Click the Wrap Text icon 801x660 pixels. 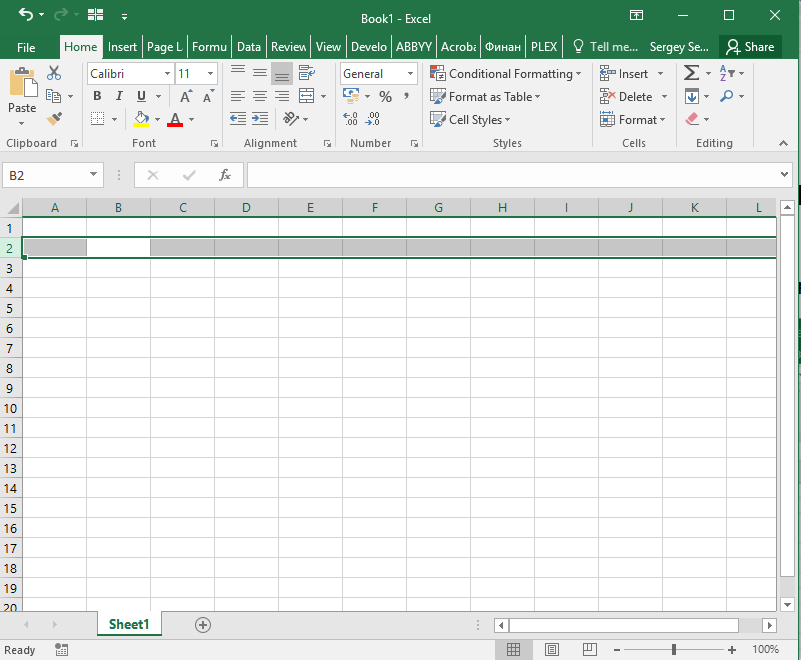tap(307, 73)
